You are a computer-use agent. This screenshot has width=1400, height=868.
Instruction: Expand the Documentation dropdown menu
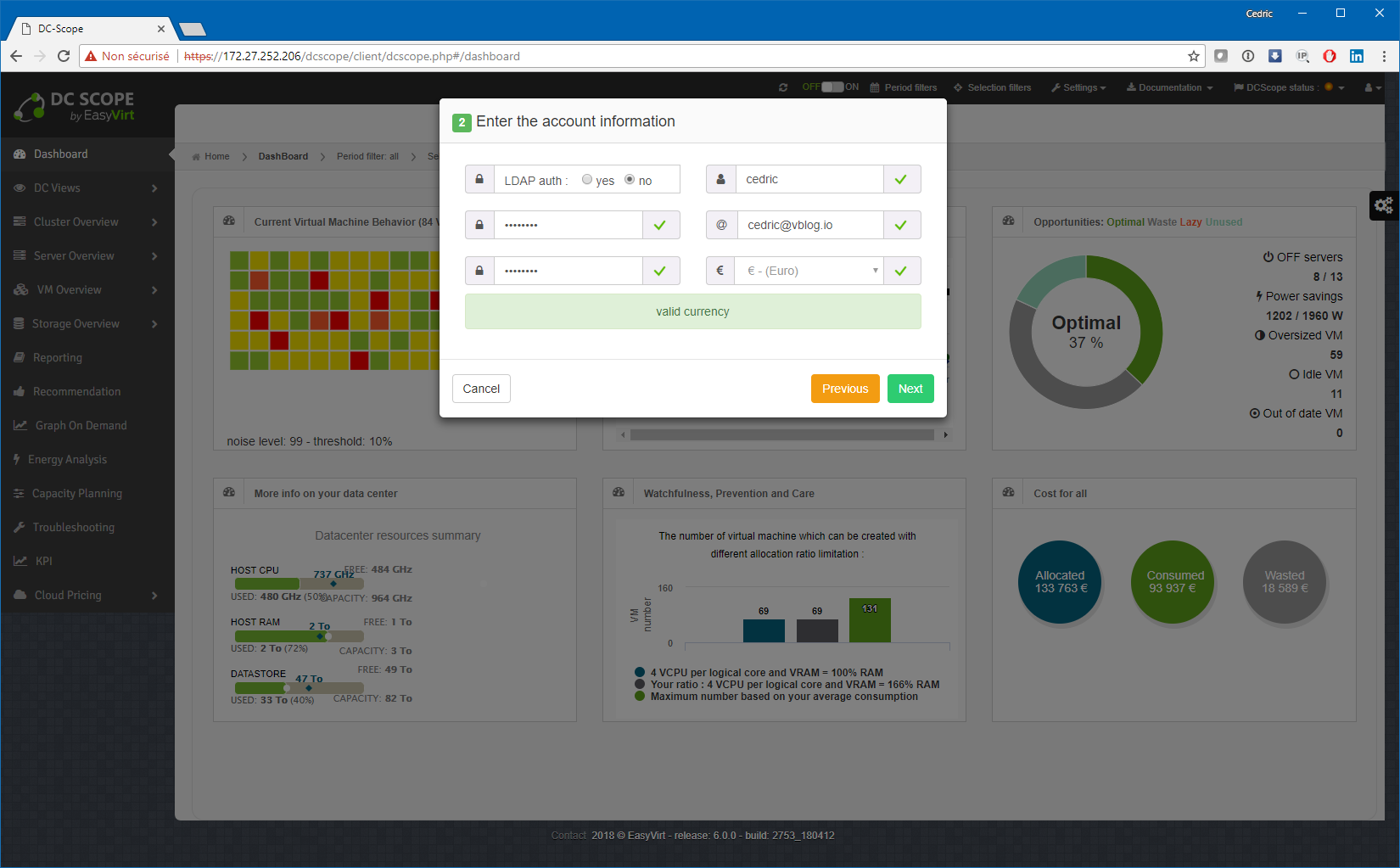pos(1169,87)
